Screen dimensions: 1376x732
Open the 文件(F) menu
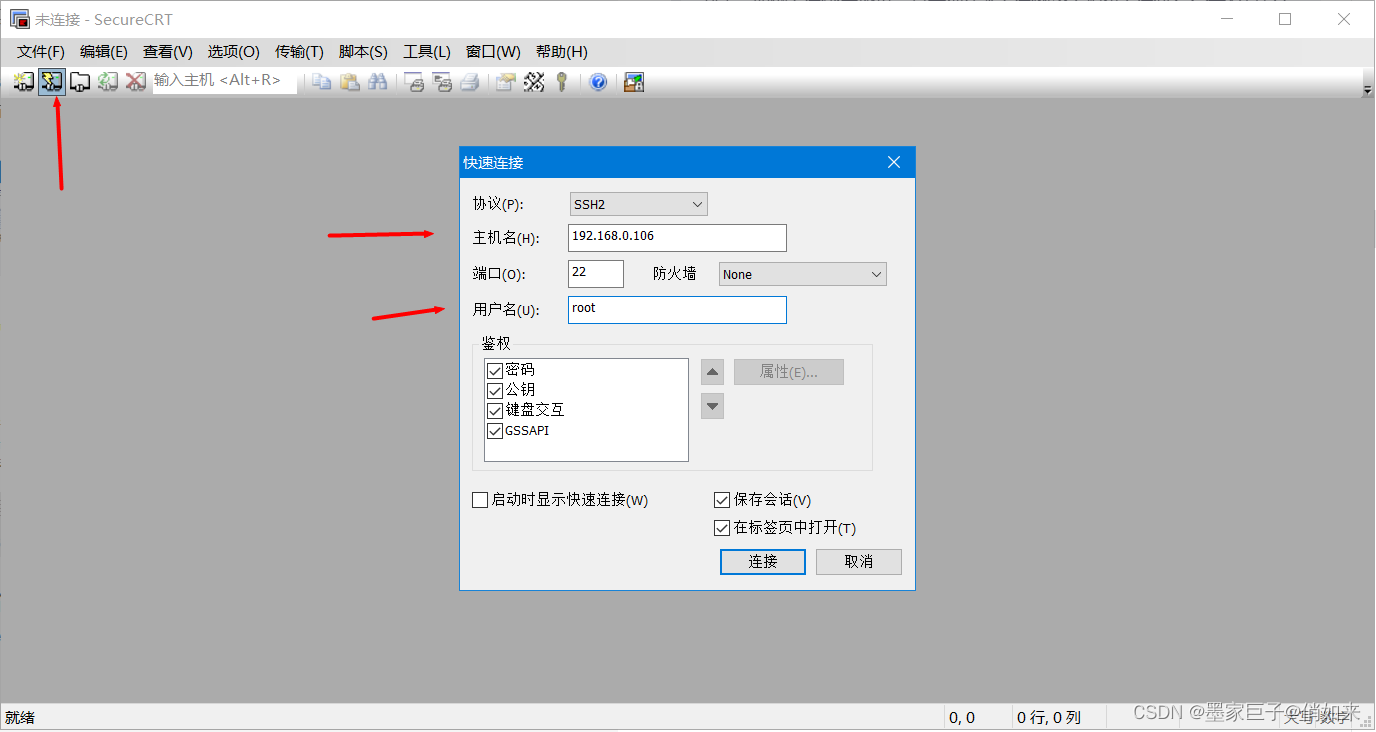point(41,52)
